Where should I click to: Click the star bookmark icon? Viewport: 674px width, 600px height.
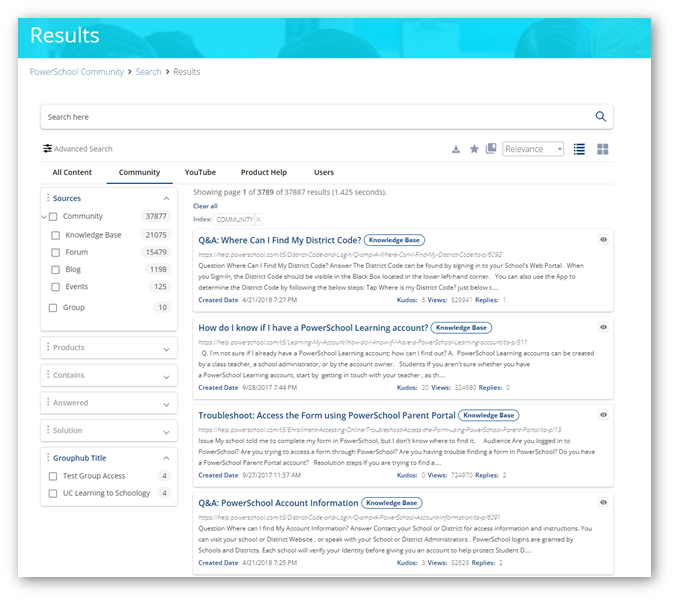pos(474,149)
